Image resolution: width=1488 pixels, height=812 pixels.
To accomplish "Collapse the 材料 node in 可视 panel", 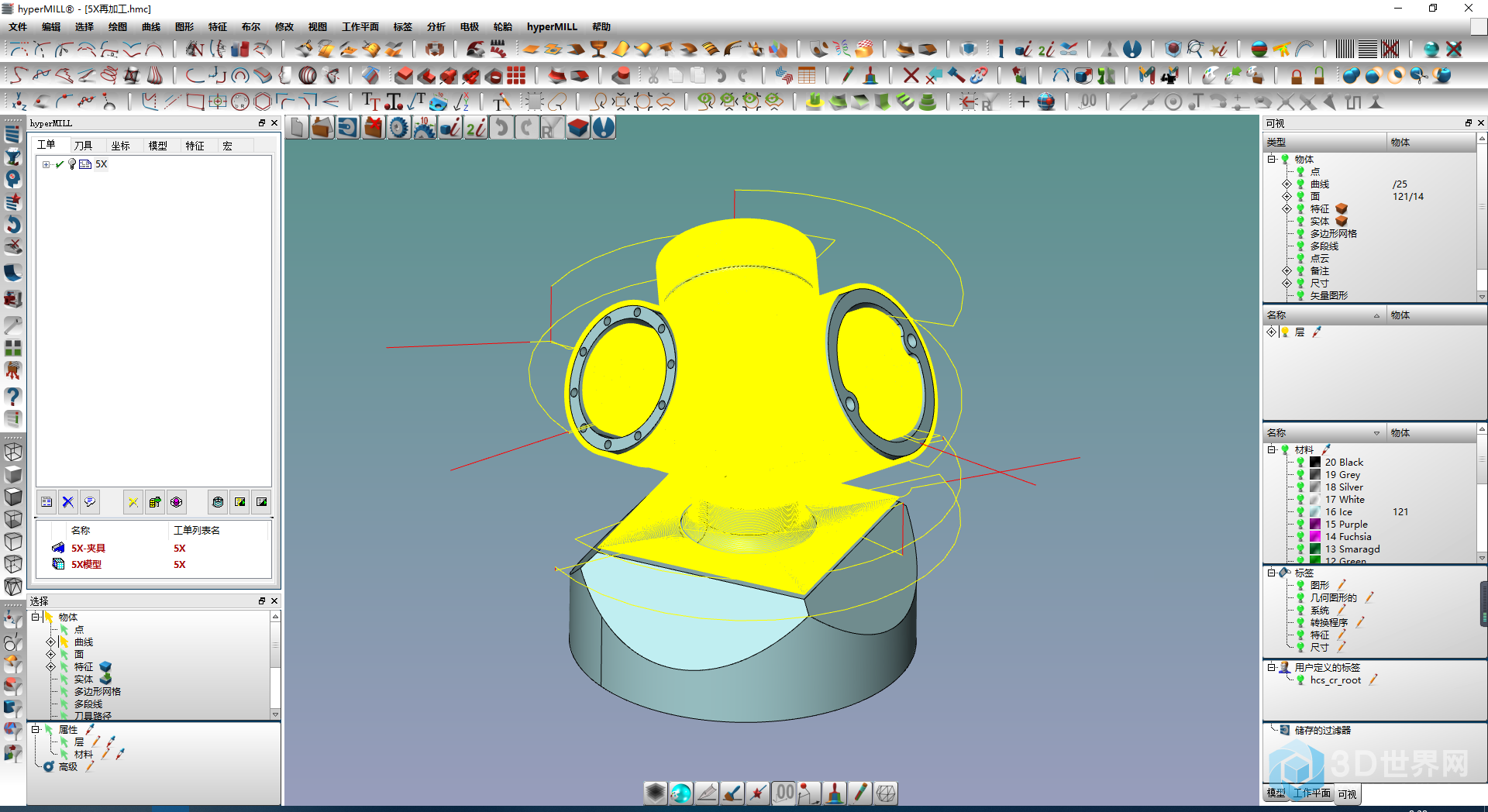I will pyautogui.click(x=1272, y=449).
